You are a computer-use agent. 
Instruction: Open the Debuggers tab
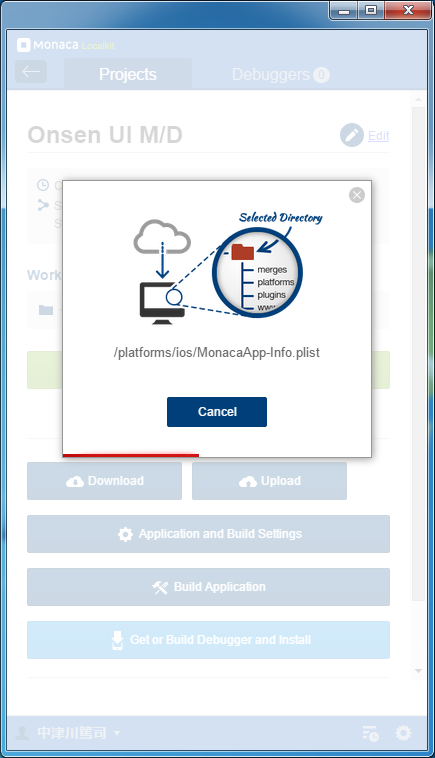tap(280, 74)
